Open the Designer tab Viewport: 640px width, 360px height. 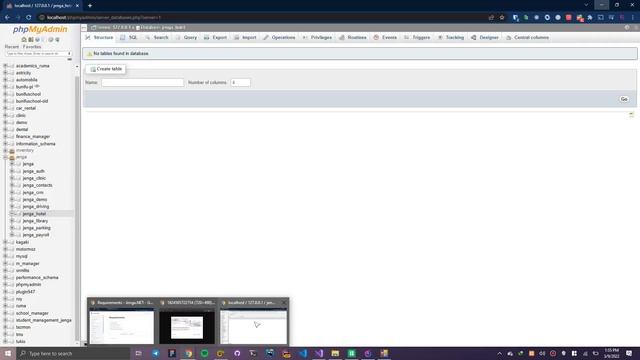[485, 38]
